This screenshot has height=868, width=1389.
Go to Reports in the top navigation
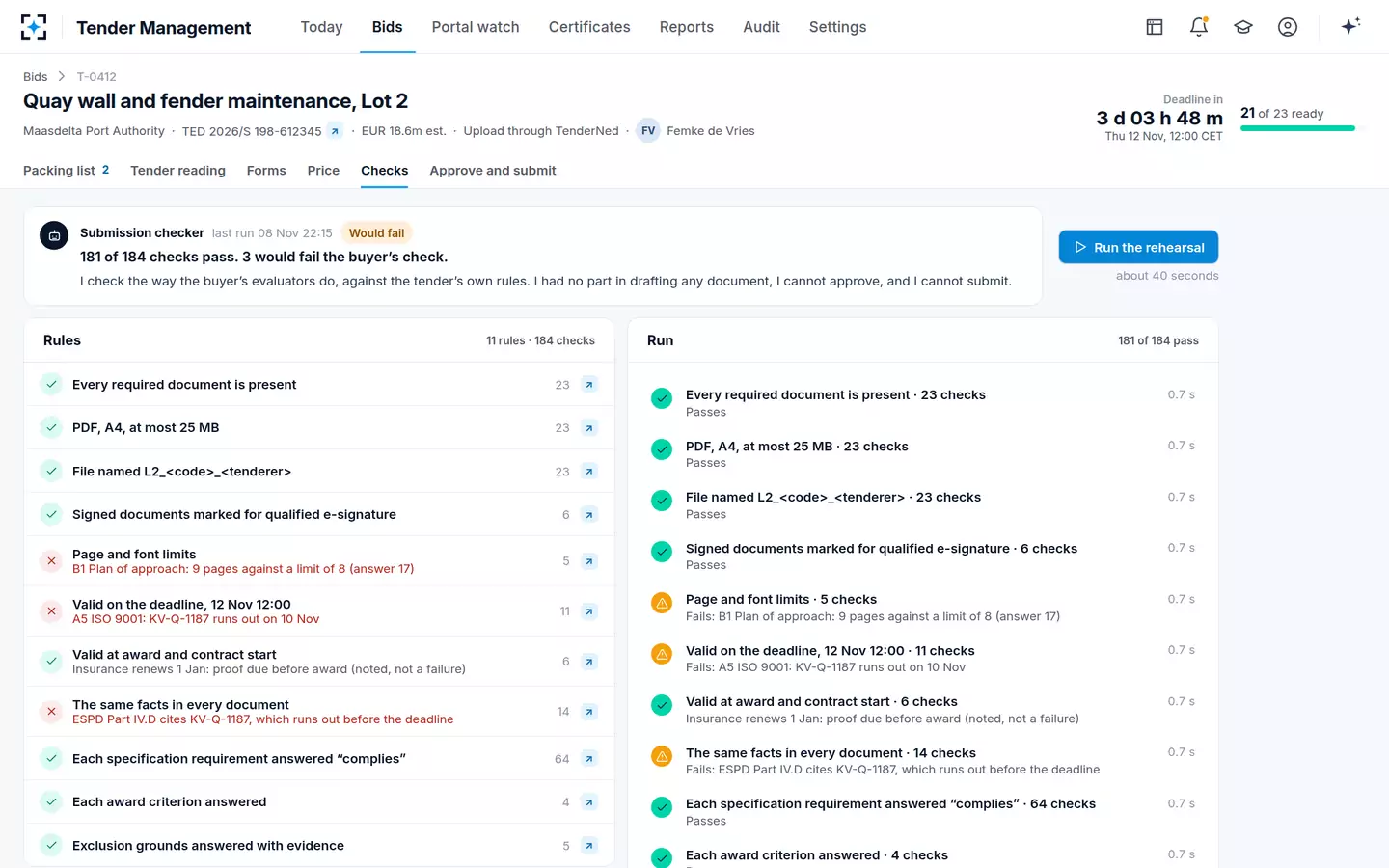[x=687, y=27]
